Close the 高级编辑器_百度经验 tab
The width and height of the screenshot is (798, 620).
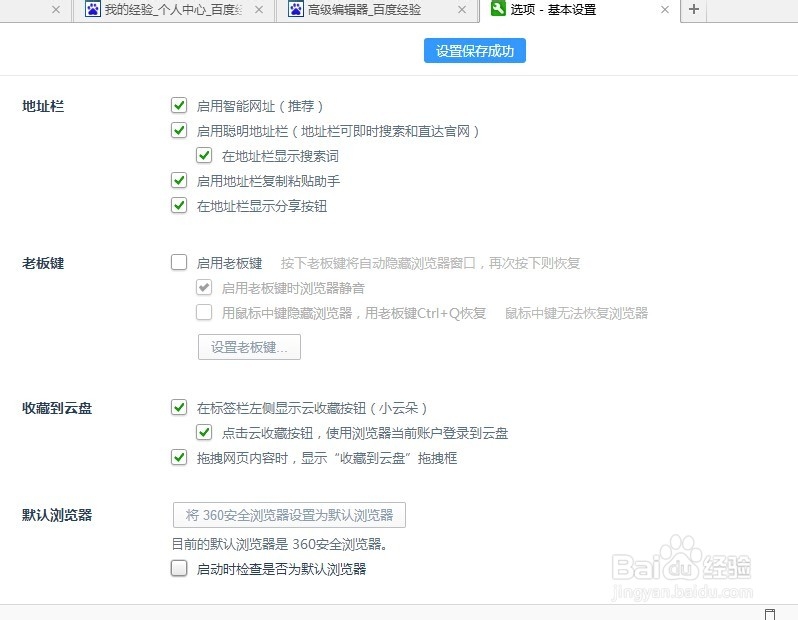[462, 10]
